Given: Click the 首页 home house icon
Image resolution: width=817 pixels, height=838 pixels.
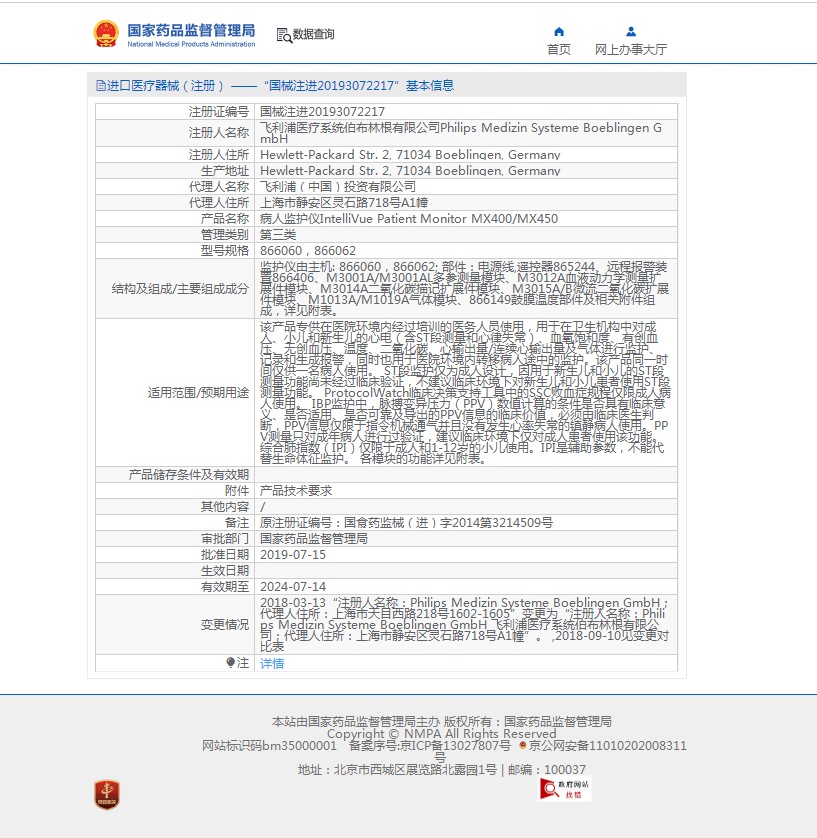Looking at the screenshot, I should pos(559,32).
